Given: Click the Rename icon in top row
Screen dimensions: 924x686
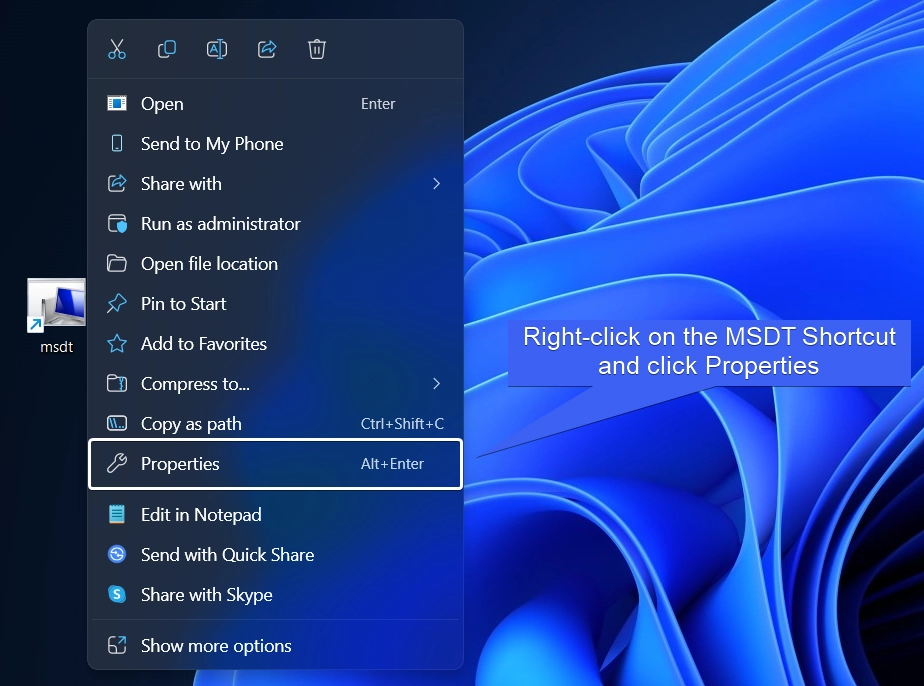Looking at the screenshot, I should pos(217,49).
